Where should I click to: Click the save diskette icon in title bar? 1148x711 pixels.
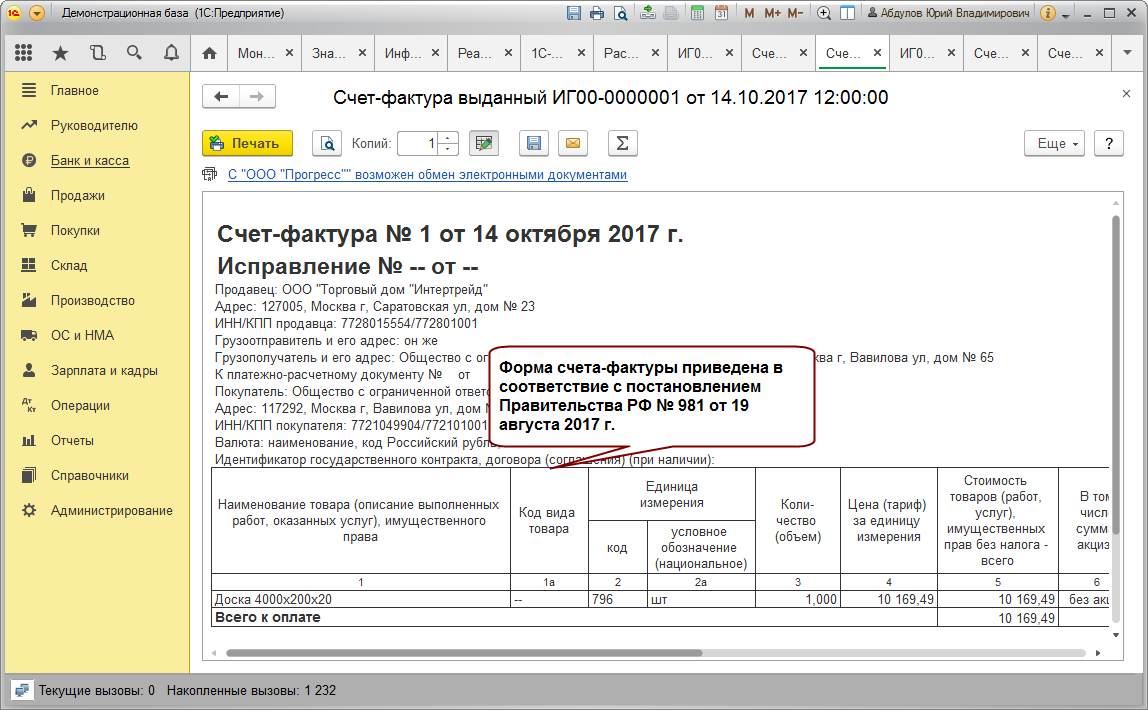point(574,13)
